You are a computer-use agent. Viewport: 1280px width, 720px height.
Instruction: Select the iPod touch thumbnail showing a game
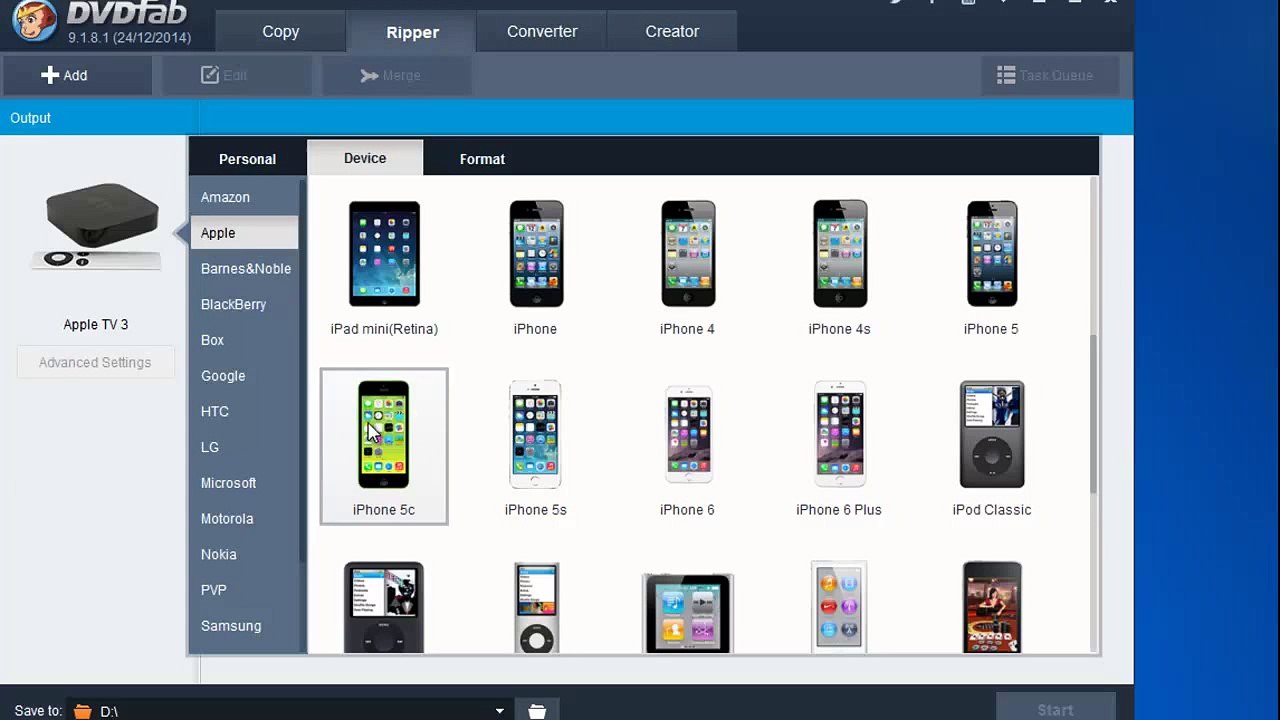992,607
